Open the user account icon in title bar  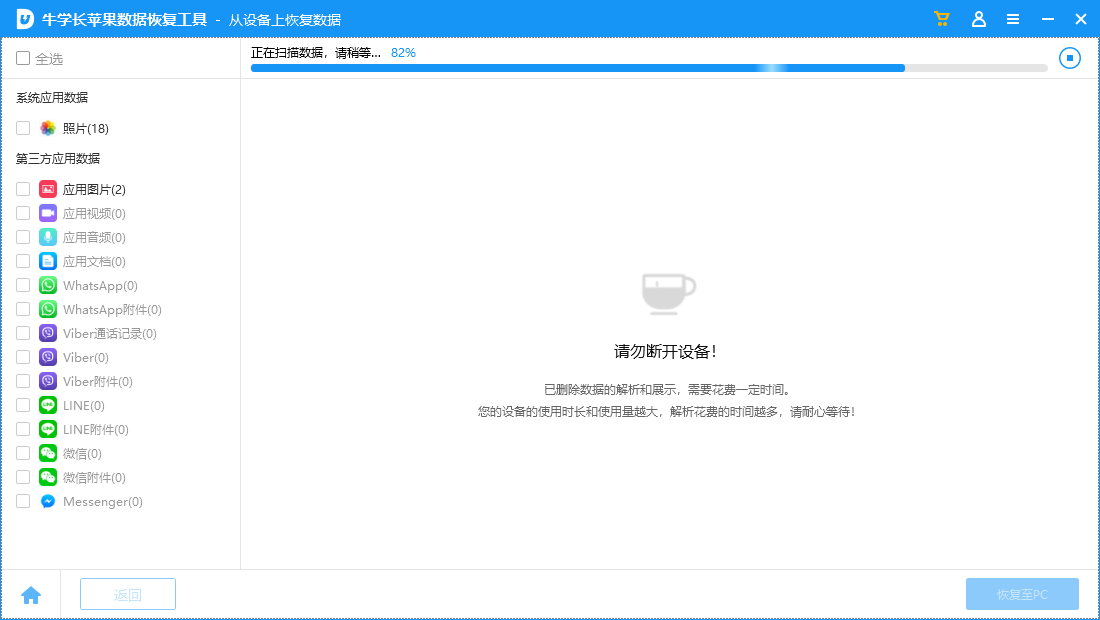(x=979, y=18)
